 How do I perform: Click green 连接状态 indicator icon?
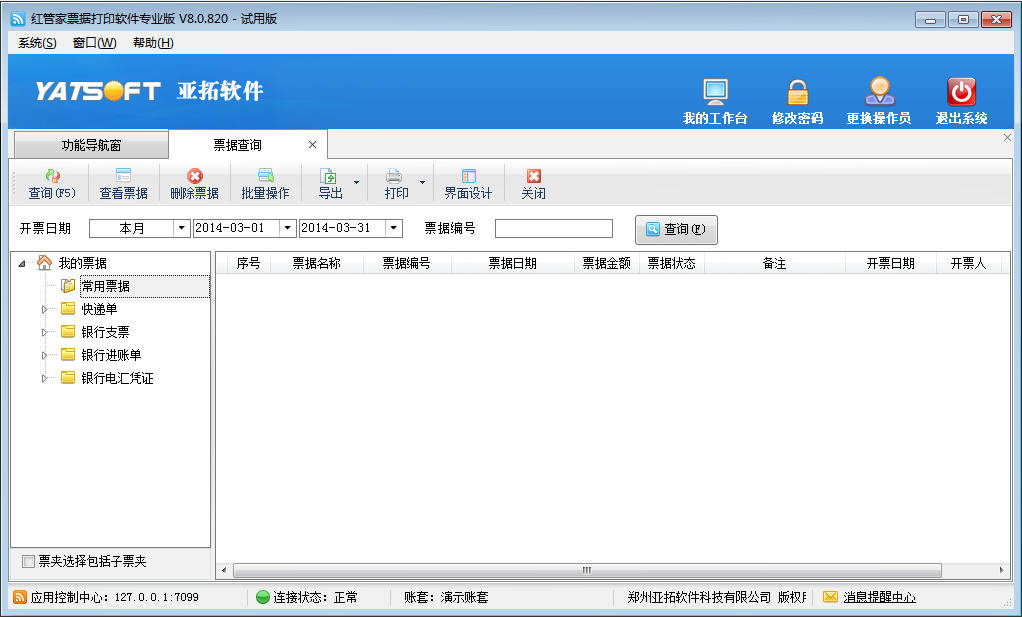263,597
